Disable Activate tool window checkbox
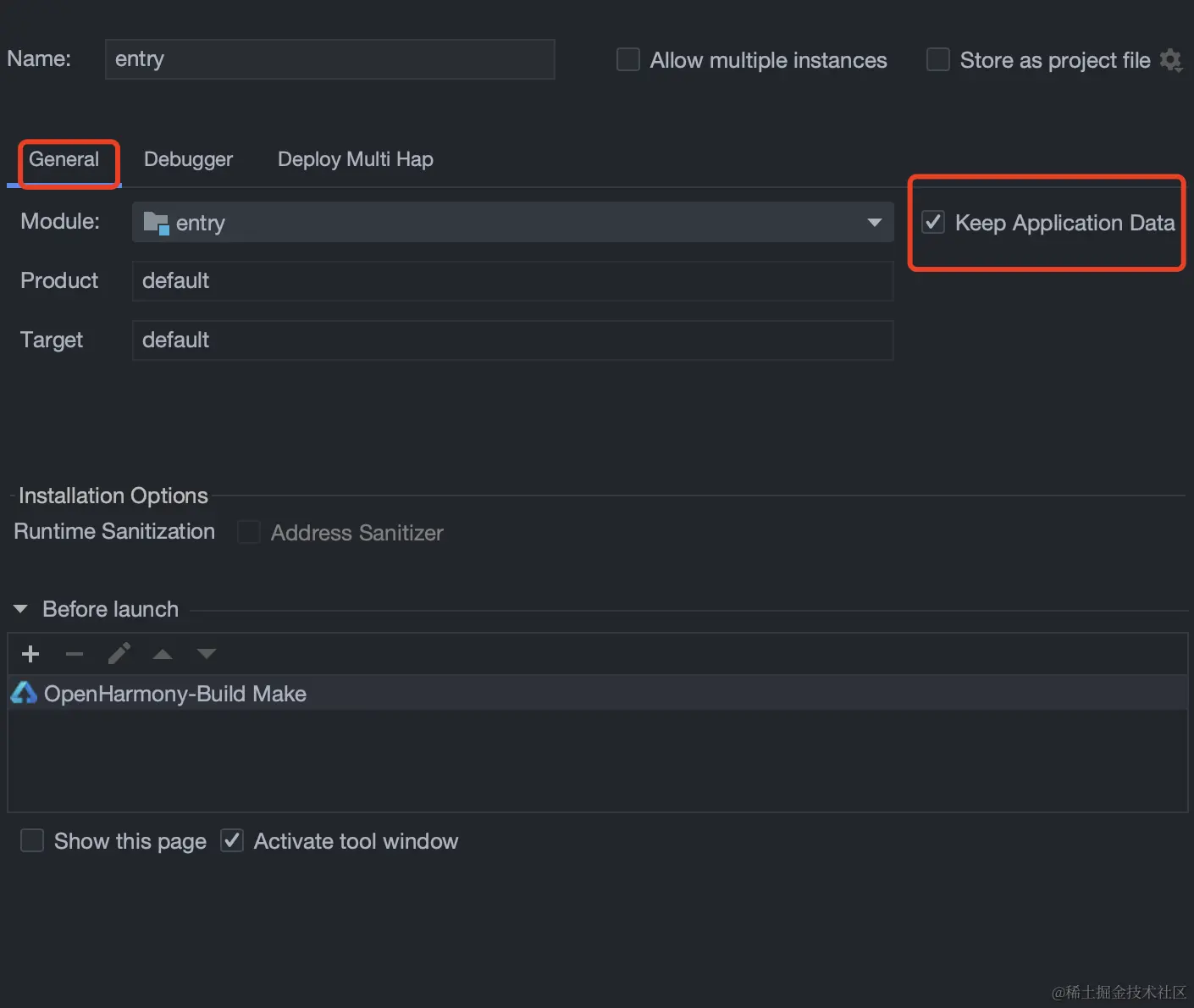This screenshot has height=1008, width=1194. [x=232, y=841]
